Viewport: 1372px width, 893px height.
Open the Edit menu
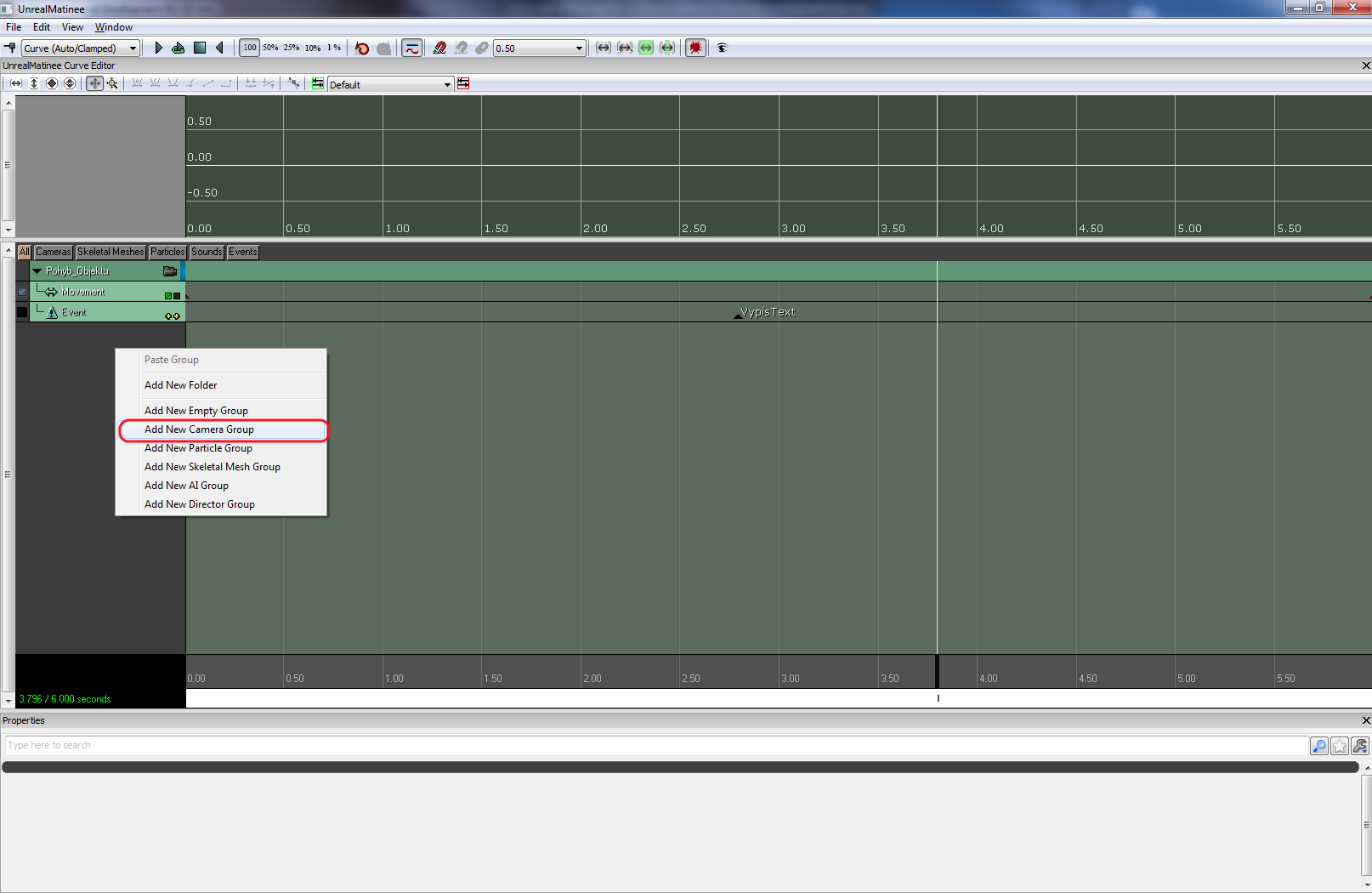[x=42, y=27]
